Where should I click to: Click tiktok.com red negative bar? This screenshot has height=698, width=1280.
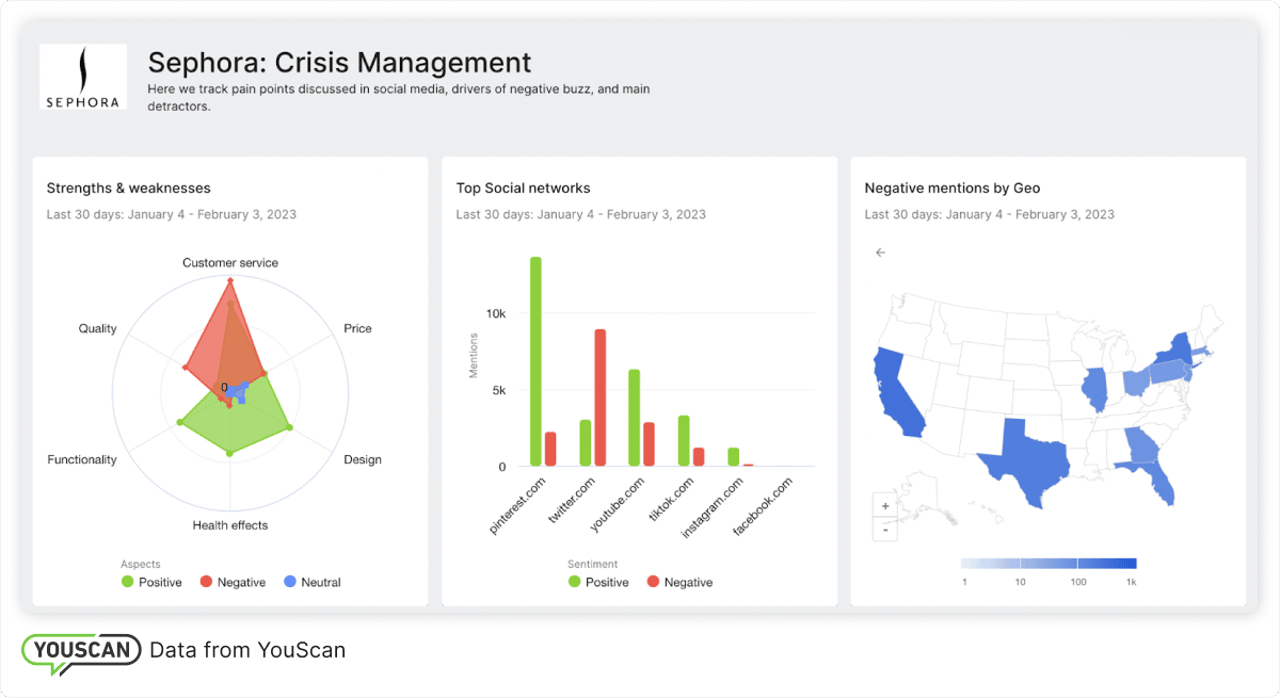(699, 457)
